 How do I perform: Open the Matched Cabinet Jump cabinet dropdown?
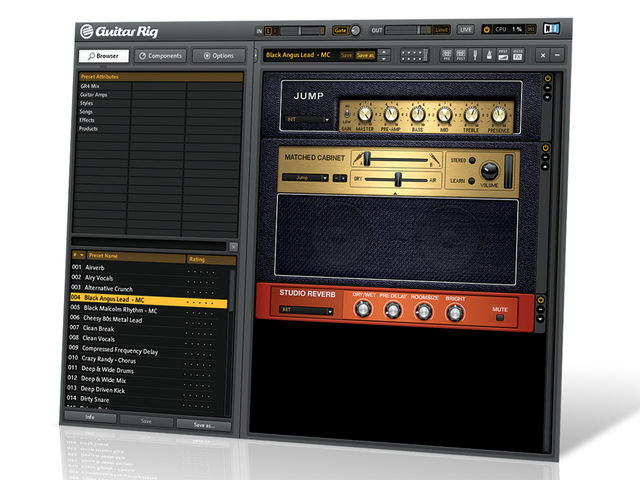pyautogui.click(x=305, y=178)
